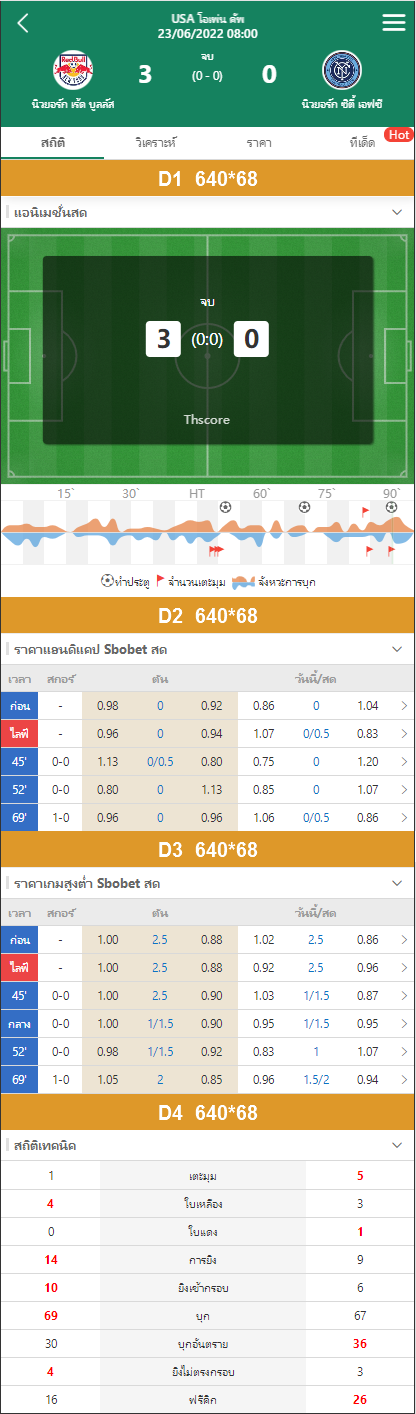Open the arrow on the over/under ก่อน row
Image resolution: width=416 pixels, height=1414 pixels.
[x=404, y=940]
